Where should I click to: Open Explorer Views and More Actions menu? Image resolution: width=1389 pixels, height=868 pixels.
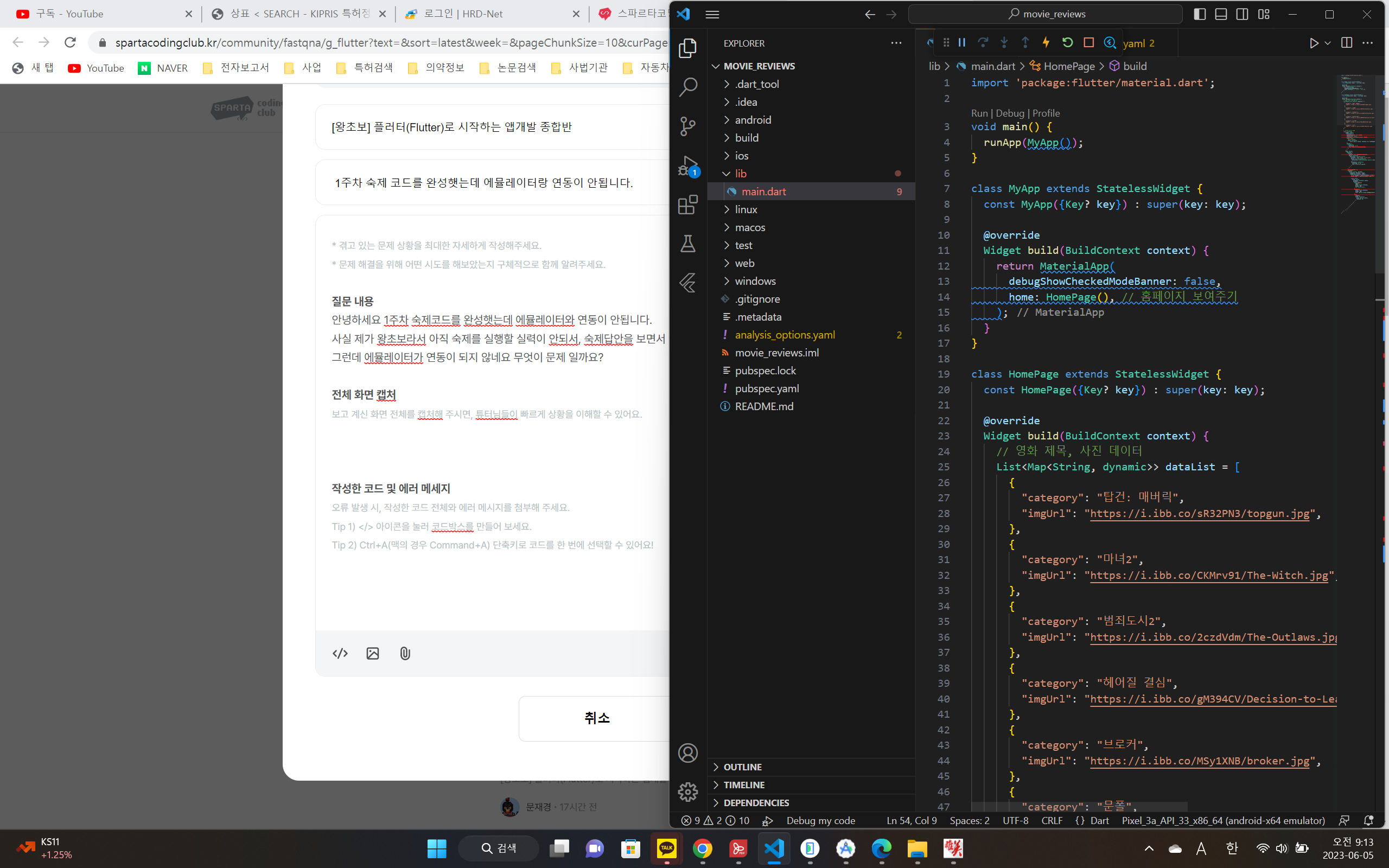[896, 43]
